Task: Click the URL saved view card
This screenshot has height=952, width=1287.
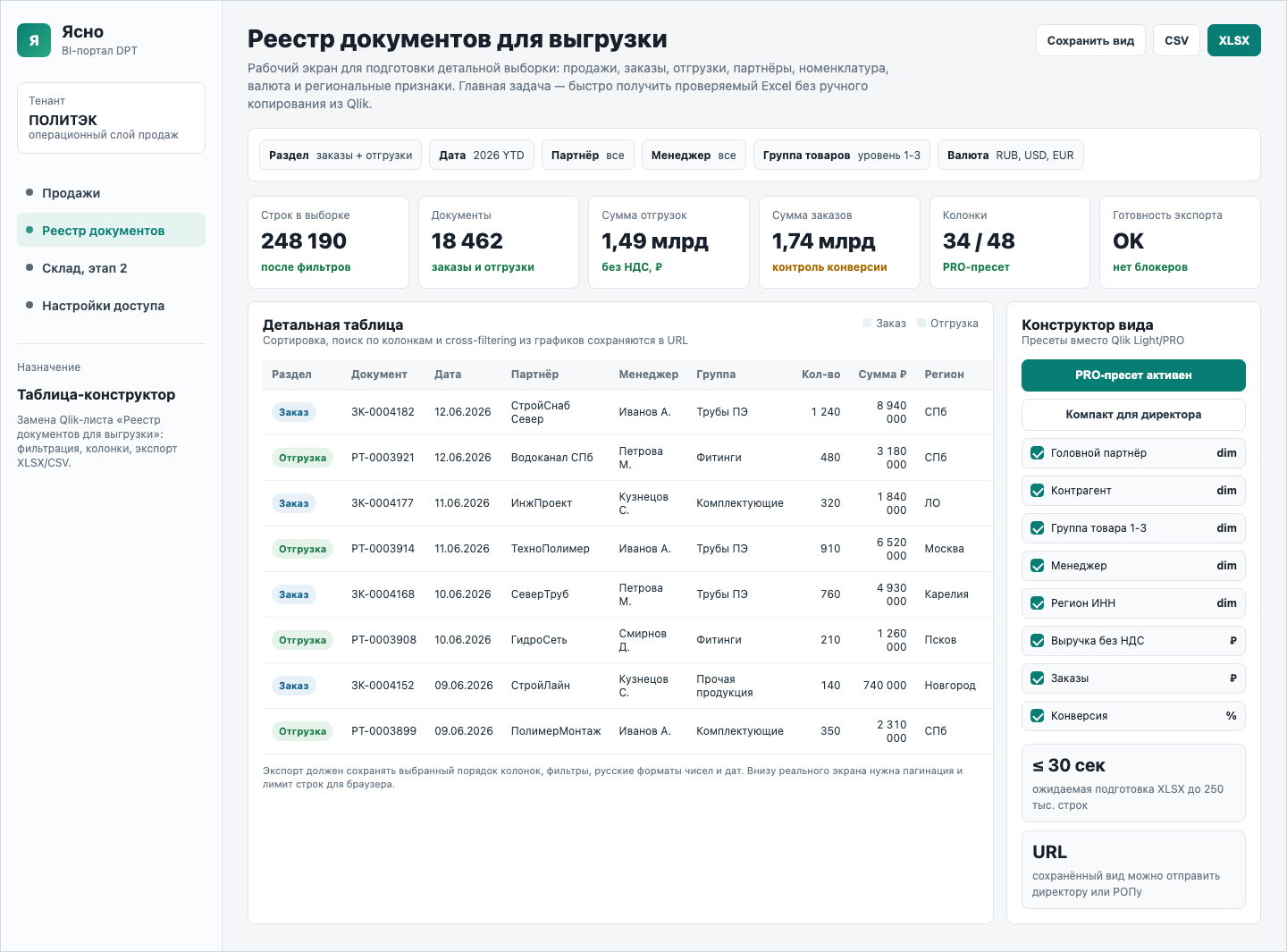Action: [x=1133, y=870]
